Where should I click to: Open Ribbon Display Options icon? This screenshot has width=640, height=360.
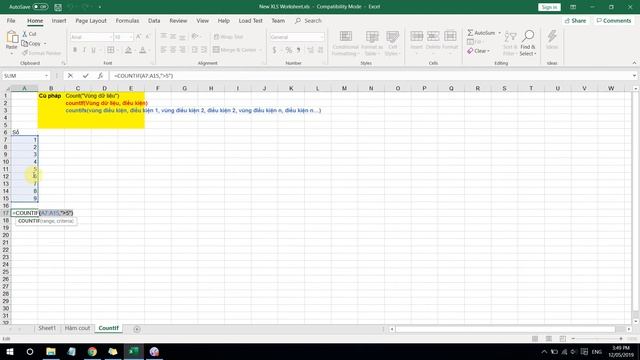pyautogui.click(x=573, y=7)
